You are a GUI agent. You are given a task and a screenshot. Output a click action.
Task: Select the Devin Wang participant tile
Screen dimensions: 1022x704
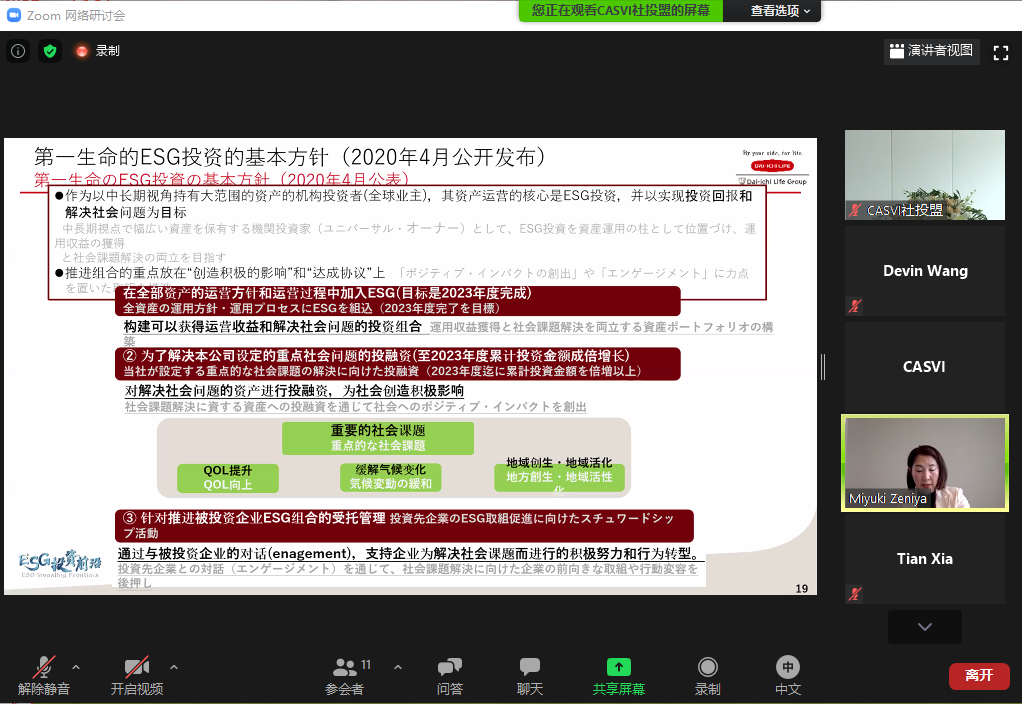[x=925, y=271]
